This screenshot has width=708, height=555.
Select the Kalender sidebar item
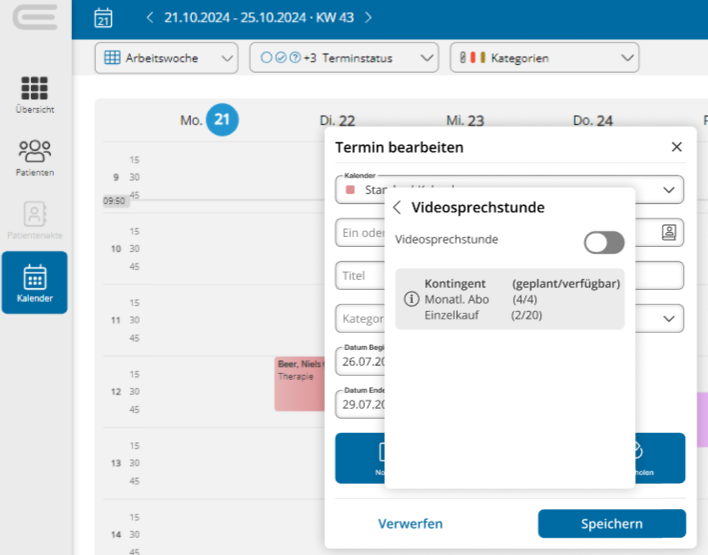pos(35,283)
